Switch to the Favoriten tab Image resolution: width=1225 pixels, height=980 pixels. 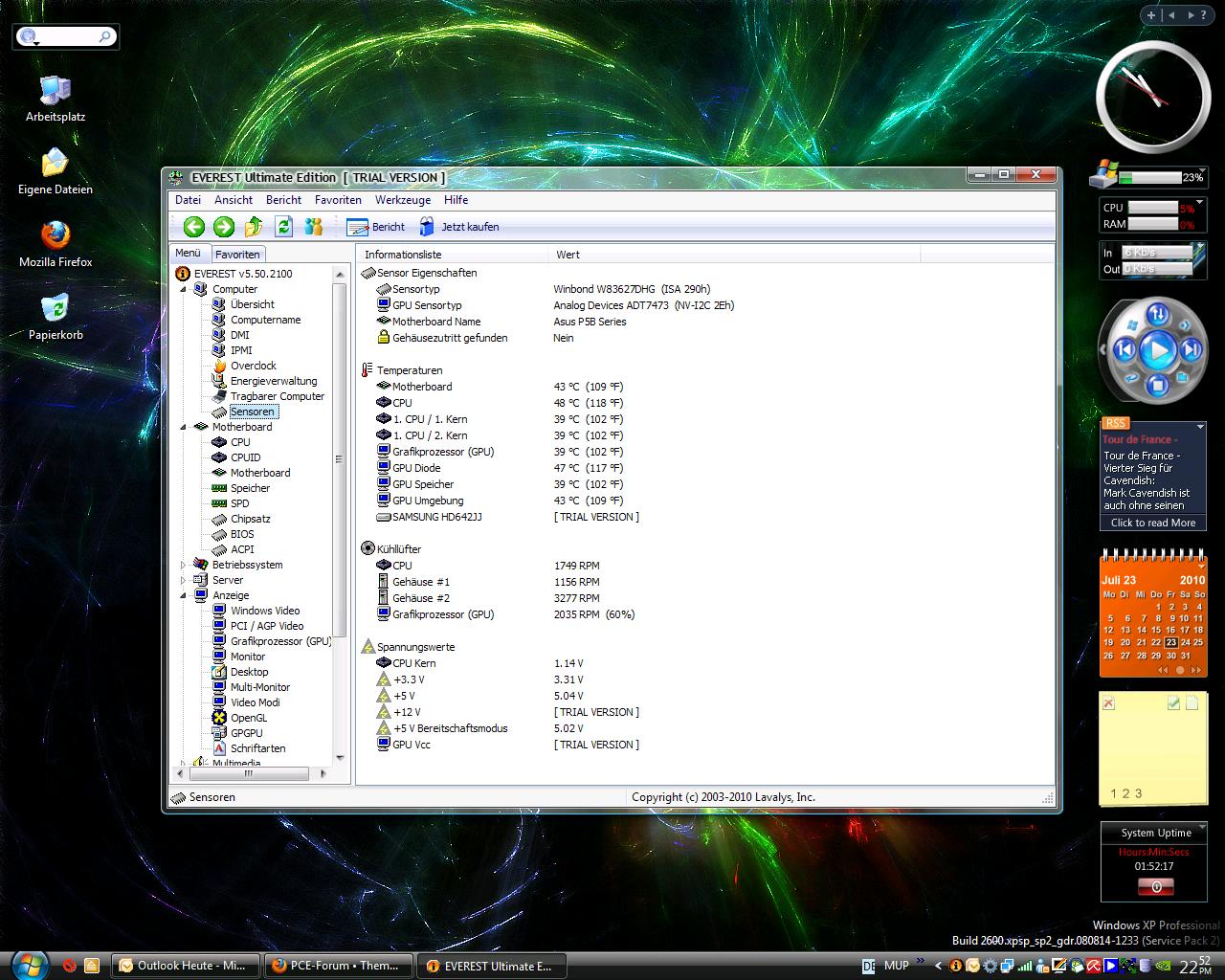(237, 255)
